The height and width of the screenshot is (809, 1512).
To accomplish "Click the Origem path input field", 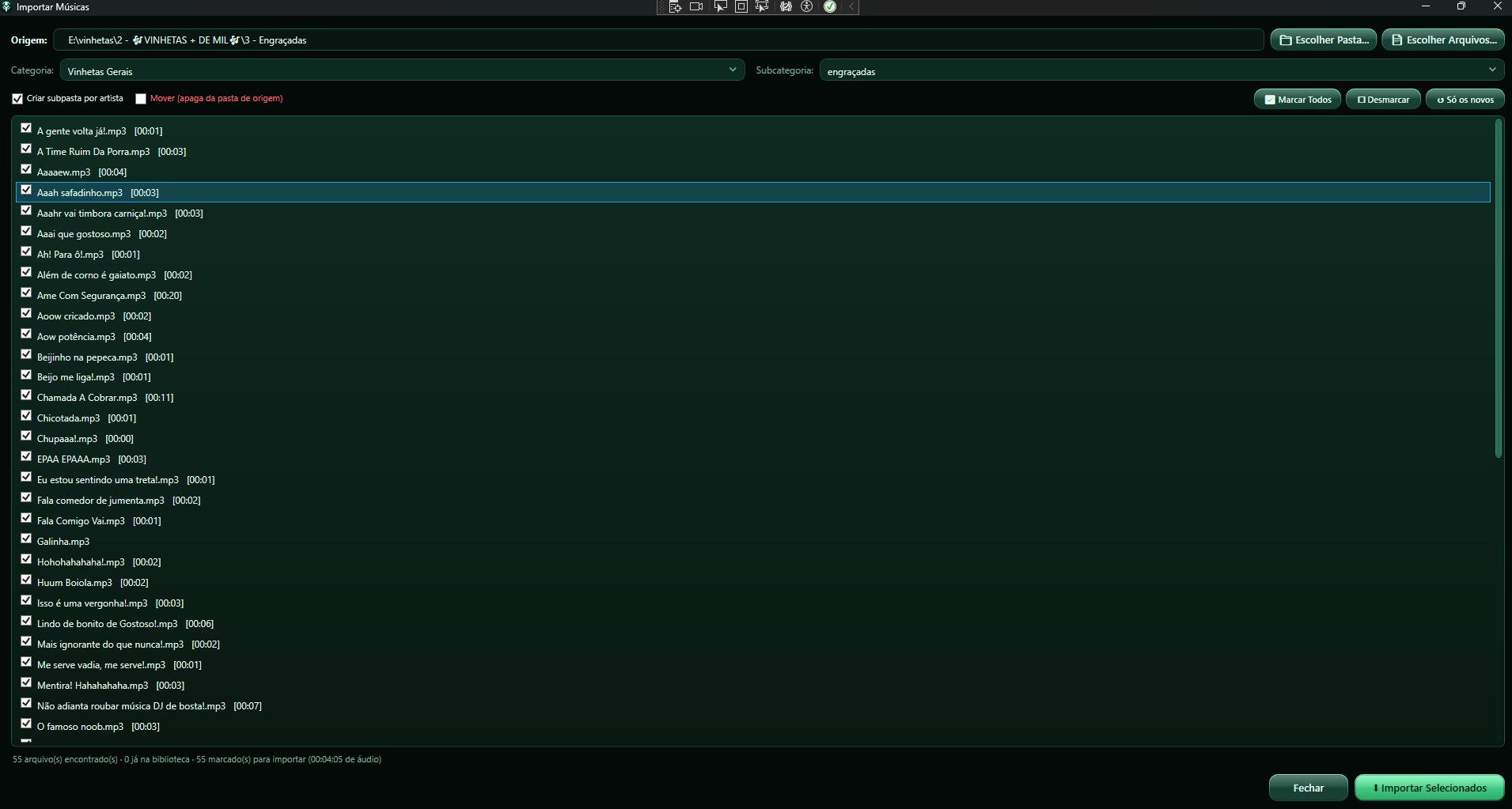I will (x=658, y=40).
